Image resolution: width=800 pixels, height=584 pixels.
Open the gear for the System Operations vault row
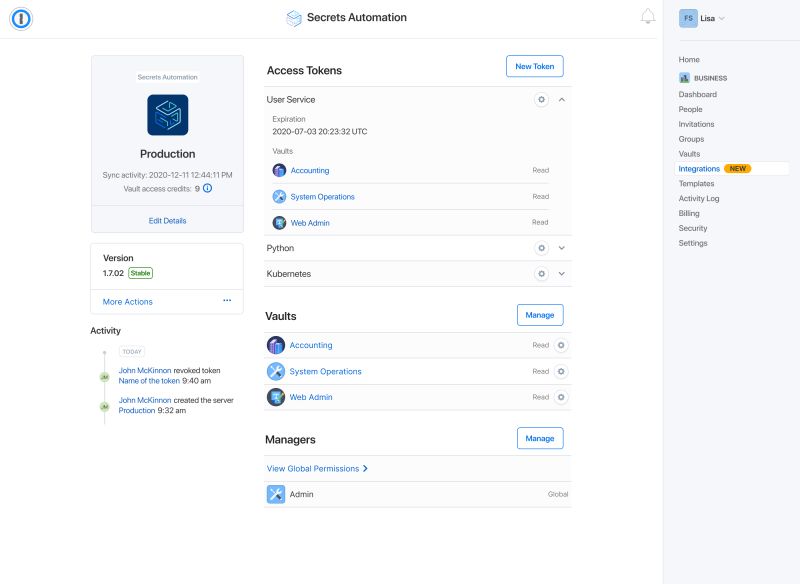pos(561,371)
